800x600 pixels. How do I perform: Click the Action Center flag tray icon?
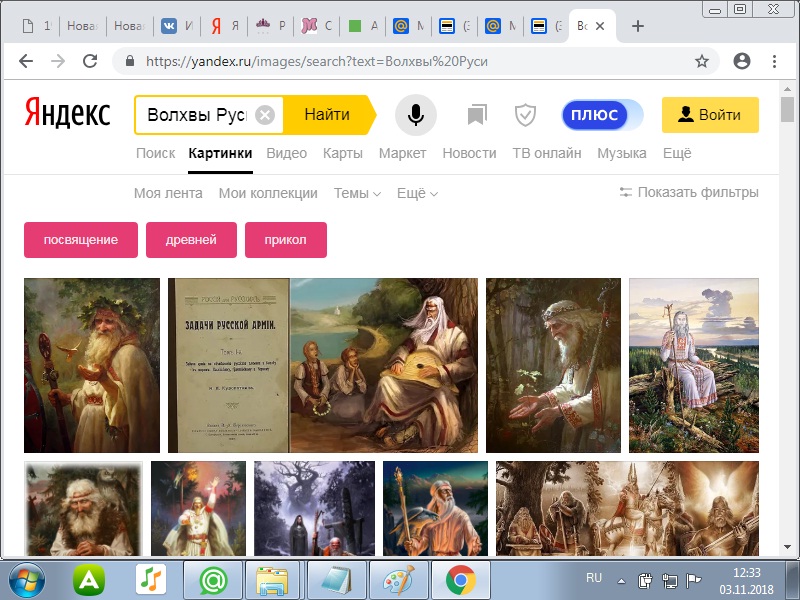pyautogui.click(x=693, y=580)
